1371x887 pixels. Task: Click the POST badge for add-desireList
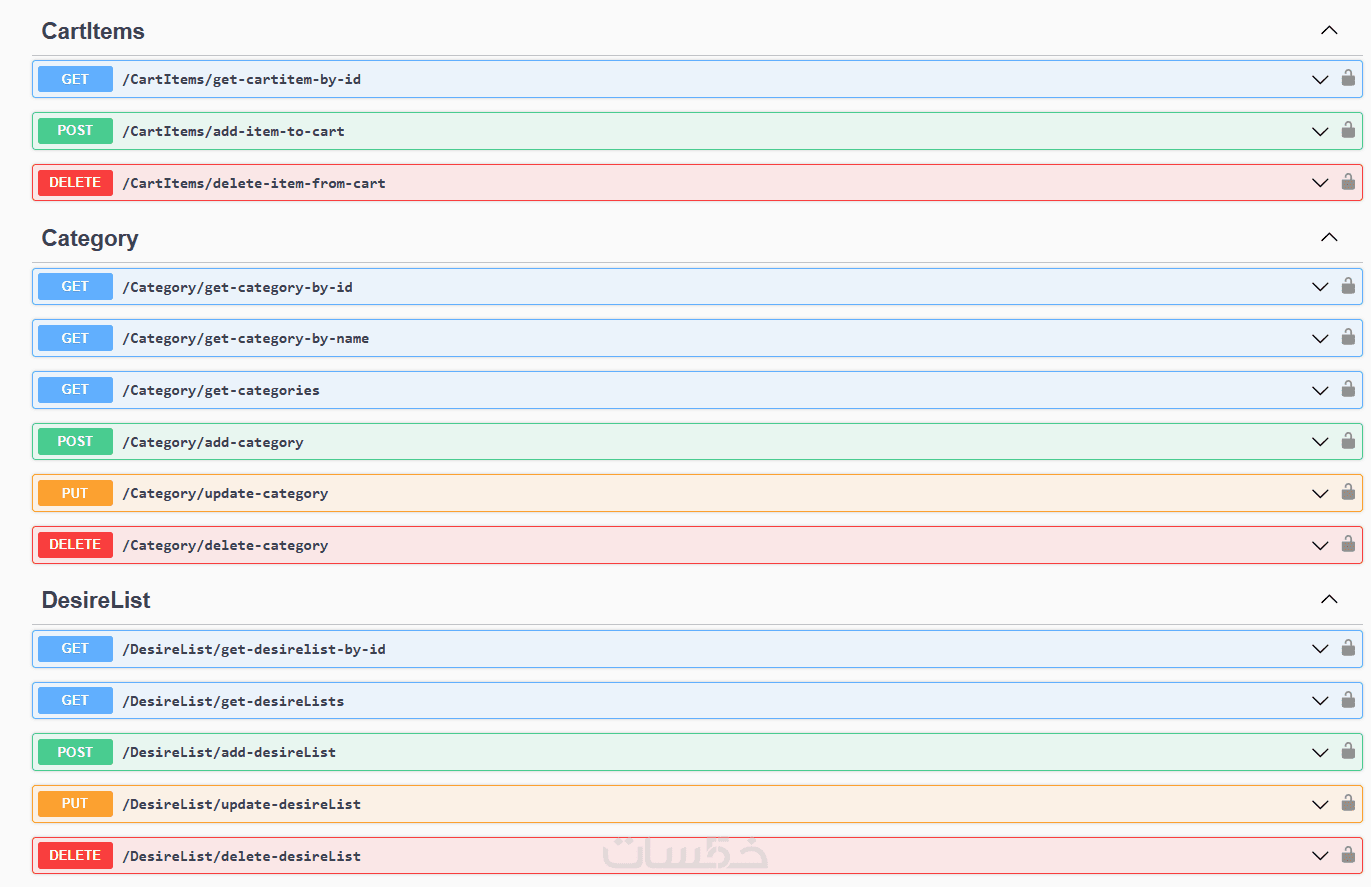[75, 752]
